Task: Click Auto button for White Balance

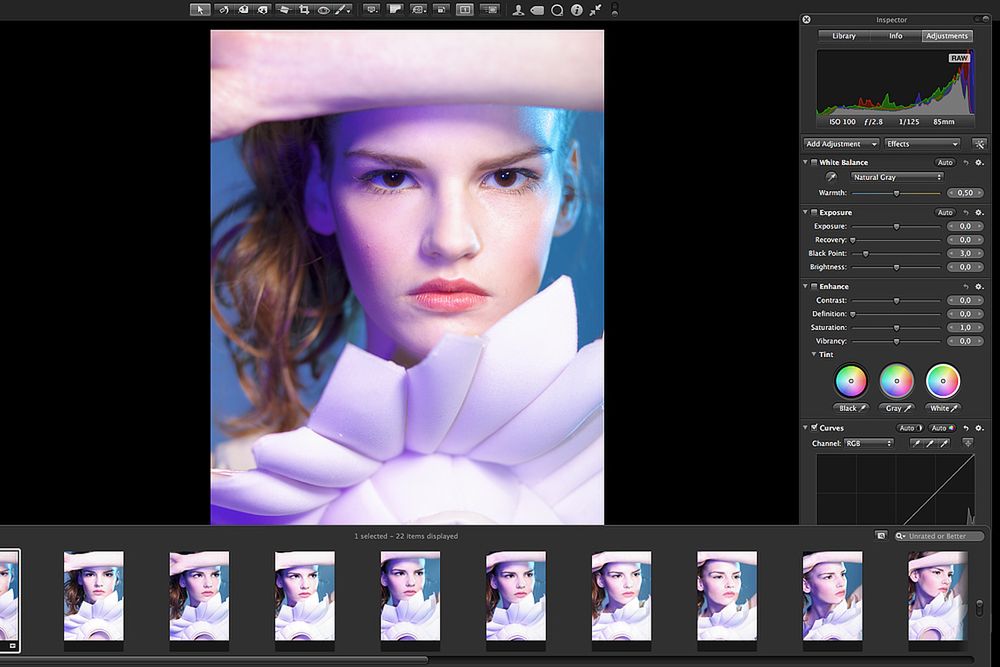Action: click(945, 163)
